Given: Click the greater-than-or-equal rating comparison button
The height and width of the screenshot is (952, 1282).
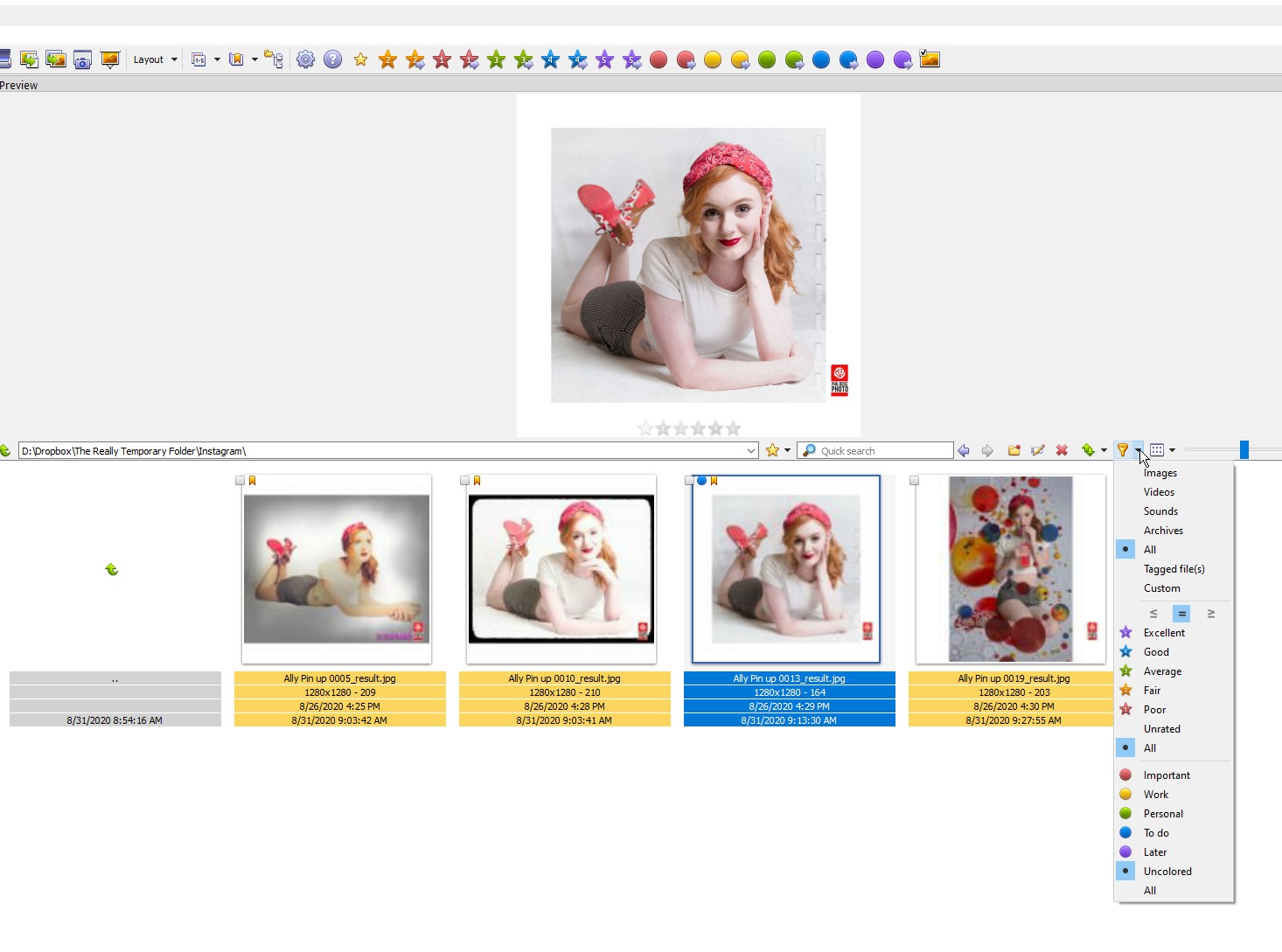Looking at the screenshot, I should [1211, 614].
